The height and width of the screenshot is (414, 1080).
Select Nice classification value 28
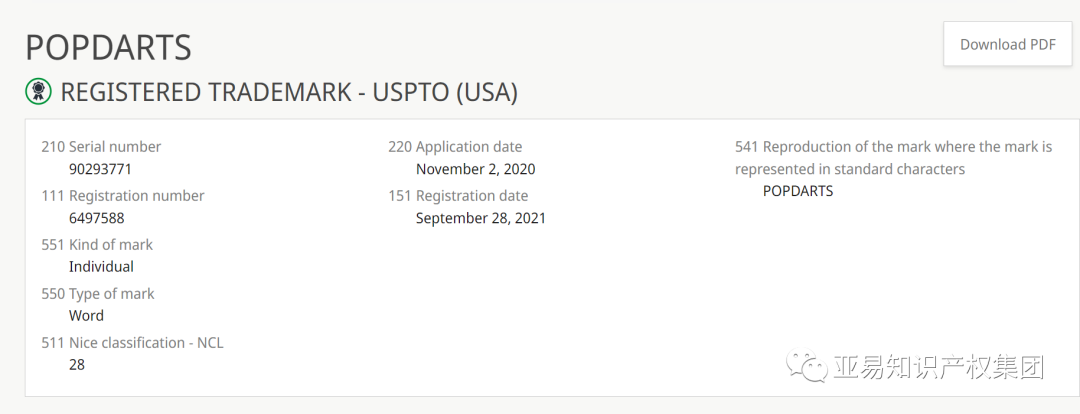coord(77,365)
